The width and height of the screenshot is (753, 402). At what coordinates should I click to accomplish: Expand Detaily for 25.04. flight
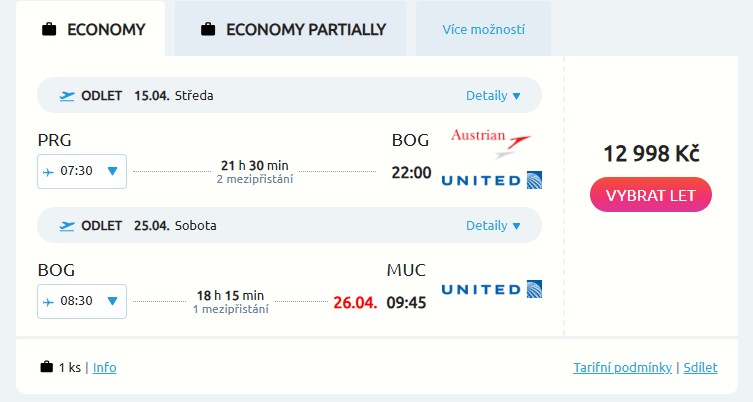point(493,225)
